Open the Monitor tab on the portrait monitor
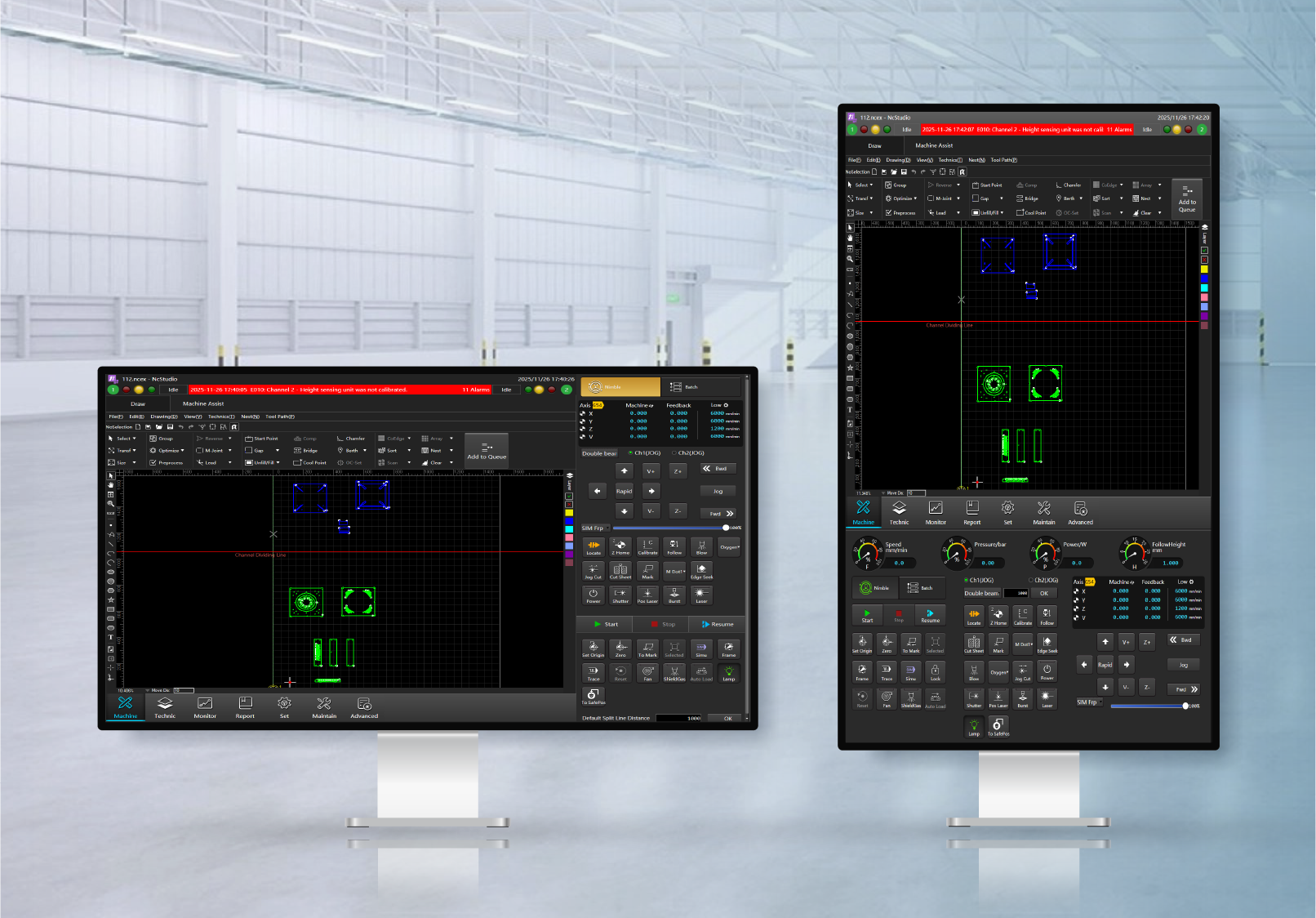This screenshot has height=918, width=1316. point(936,512)
